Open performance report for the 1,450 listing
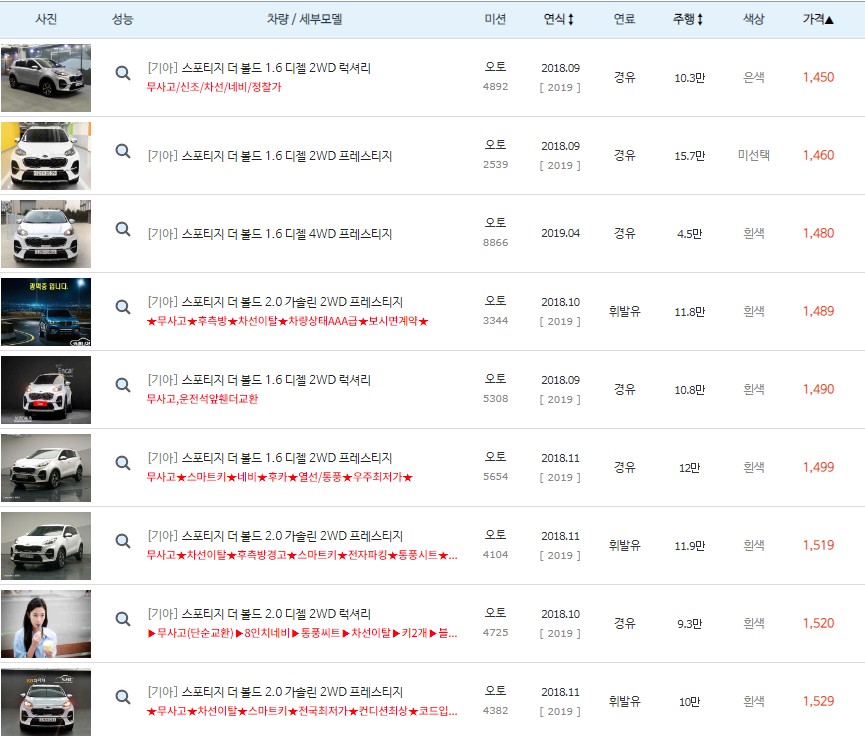This screenshot has width=865, height=740. tap(122, 73)
